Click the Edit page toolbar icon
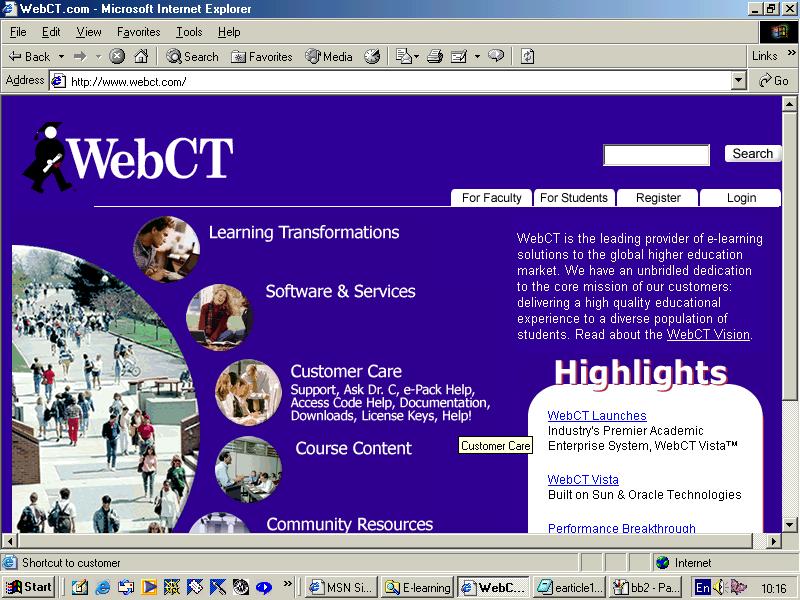Viewport: 800px width, 600px height. (459, 57)
